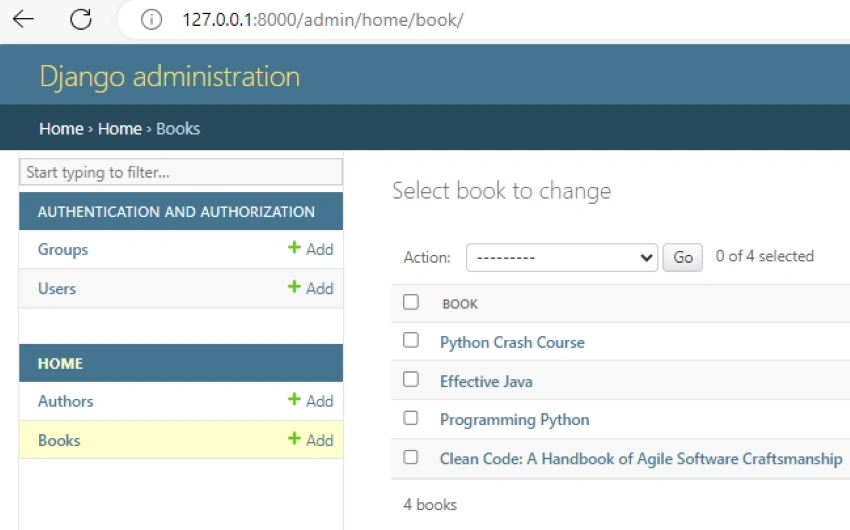Click the green plus Add next to Authors

pyautogui.click(x=311, y=400)
